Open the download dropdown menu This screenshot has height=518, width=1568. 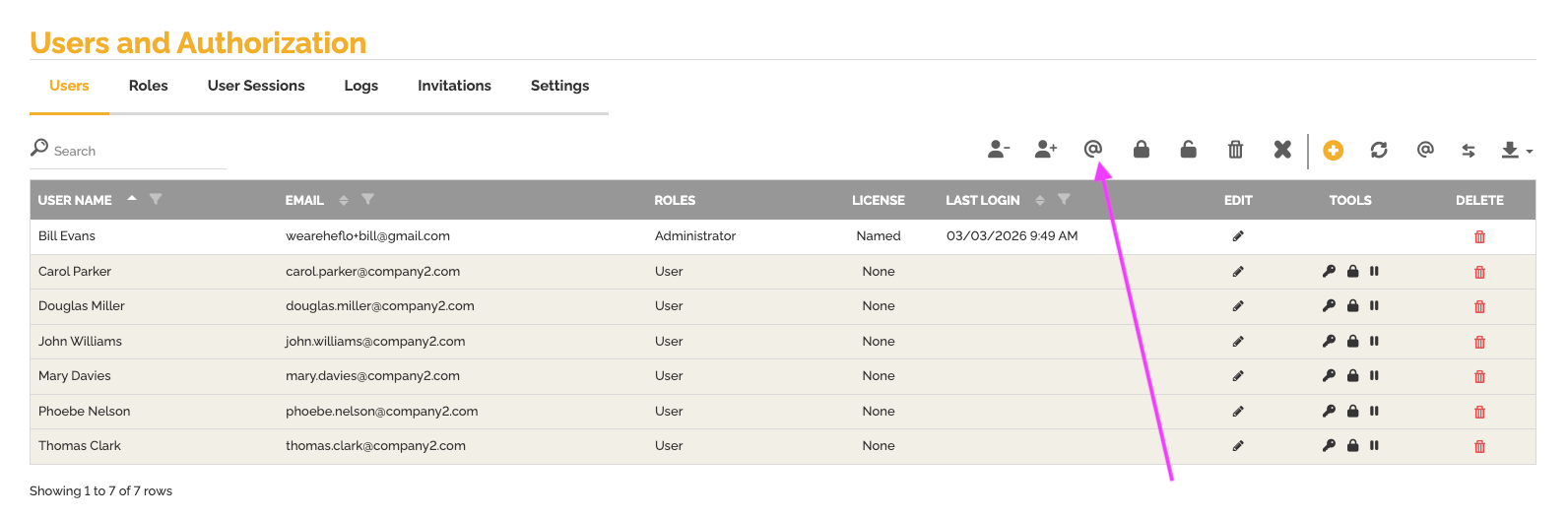click(1516, 151)
